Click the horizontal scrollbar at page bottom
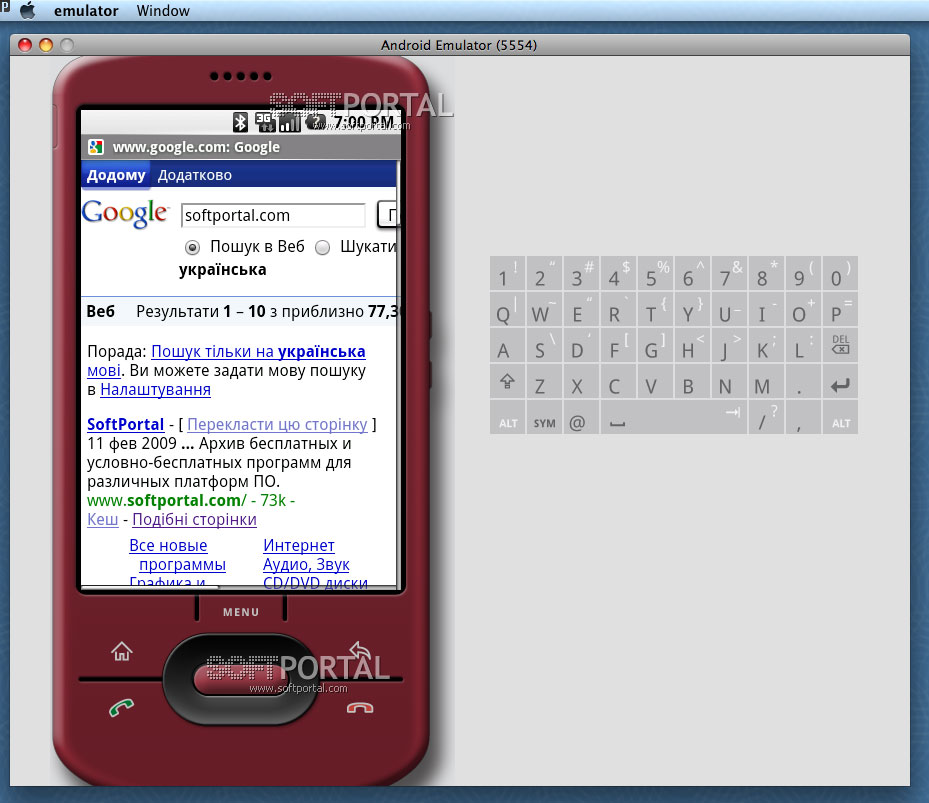This screenshot has height=803, width=929. pyautogui.click(x=150, y=587)
